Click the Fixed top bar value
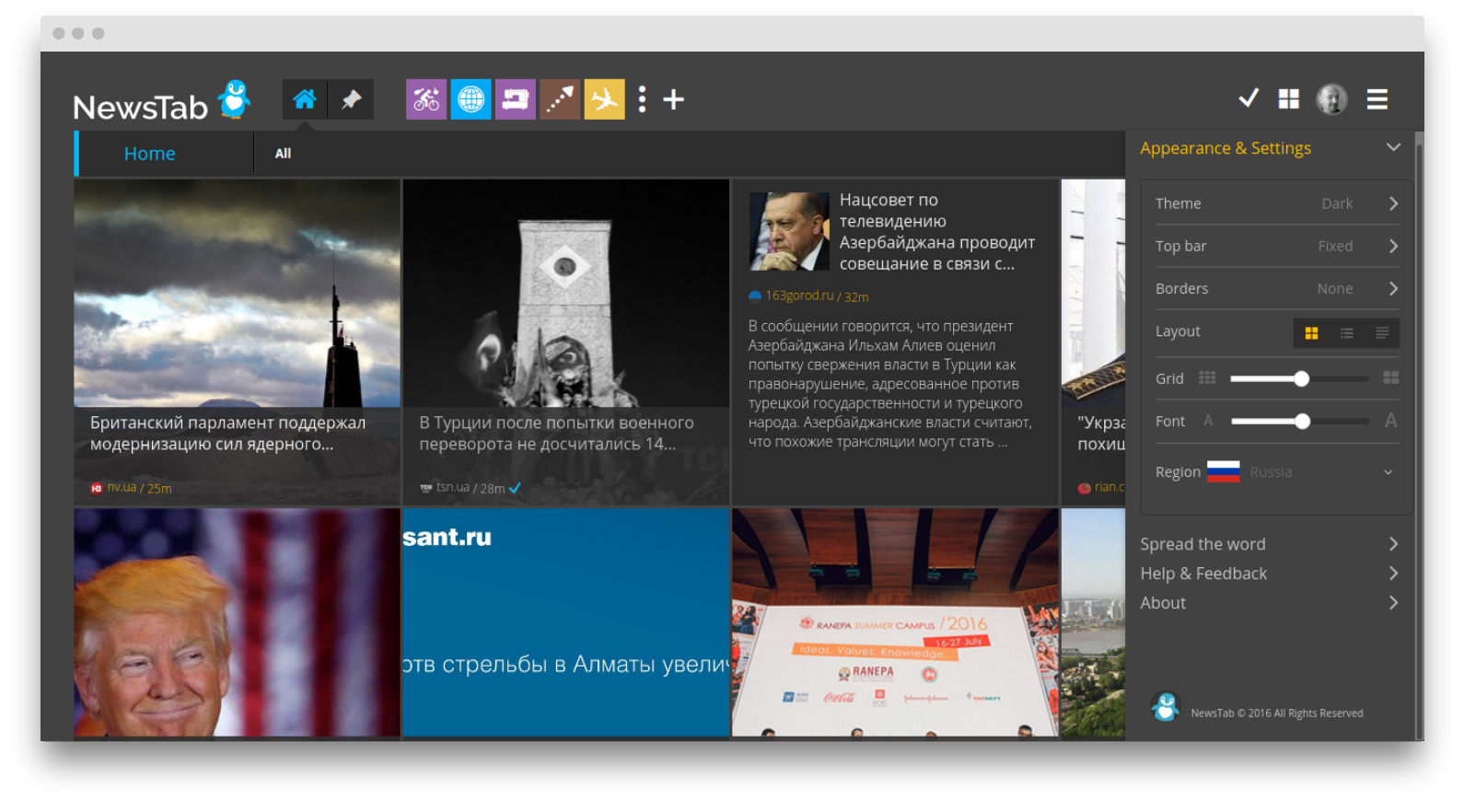 point(1335,246)
